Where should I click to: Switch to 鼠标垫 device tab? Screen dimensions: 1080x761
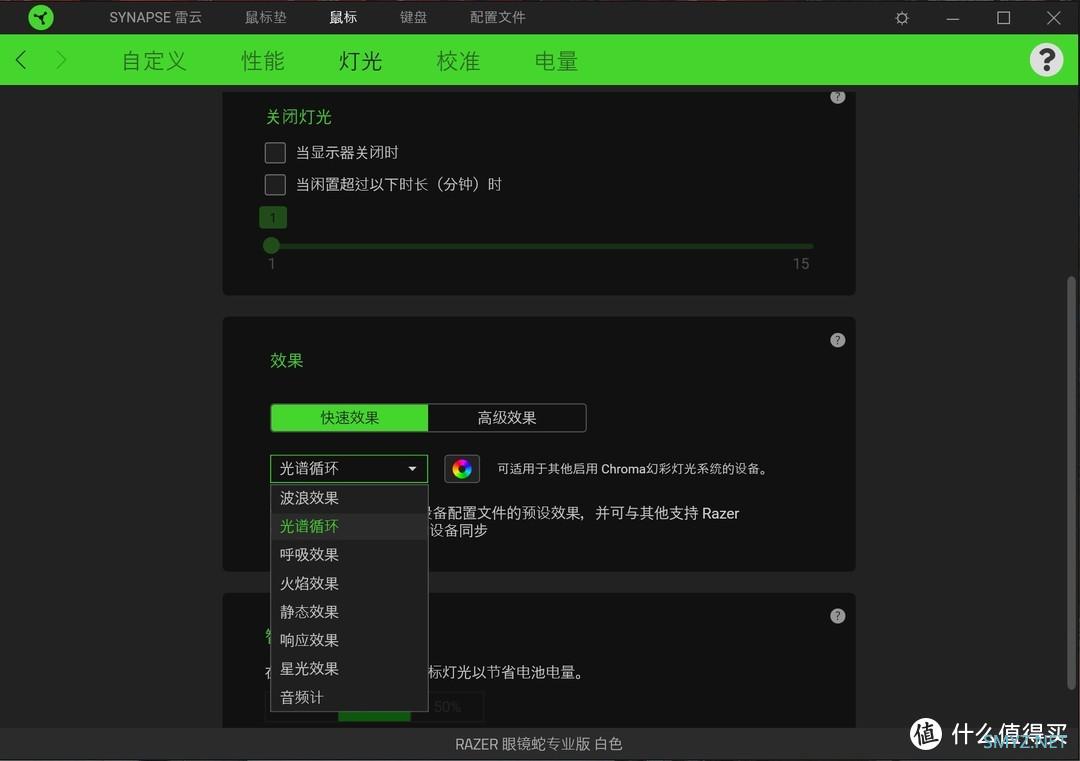coord(266,17)
